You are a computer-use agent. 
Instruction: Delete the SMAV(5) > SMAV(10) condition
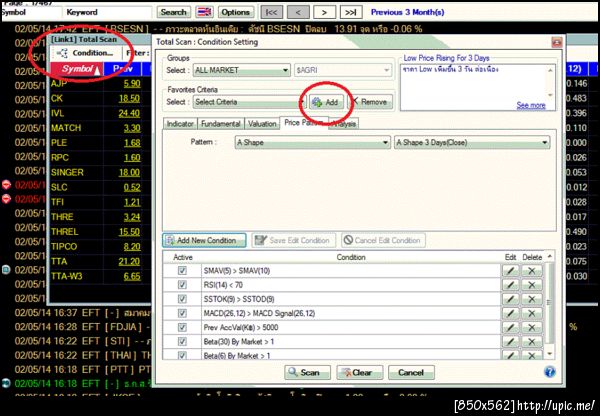[532, 271]
